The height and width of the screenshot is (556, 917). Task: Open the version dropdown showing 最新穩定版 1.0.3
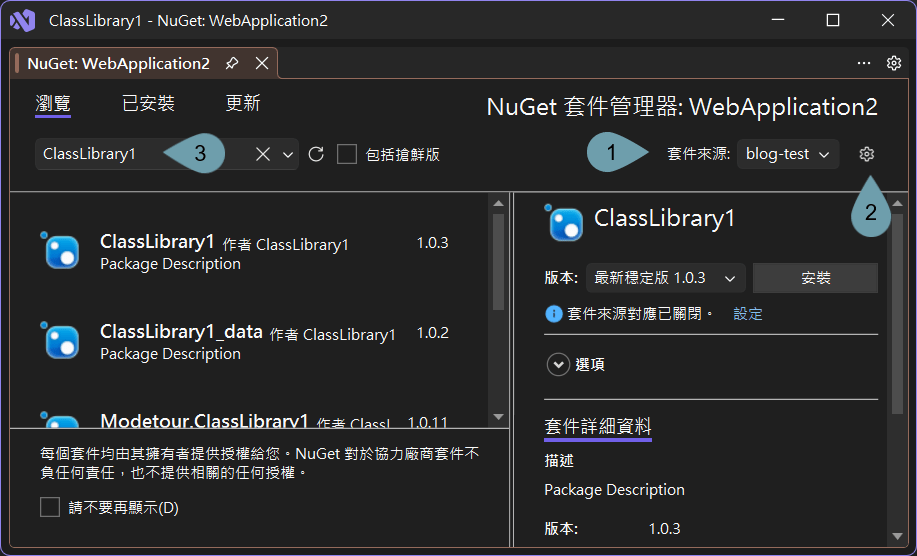tap(665, 278)
